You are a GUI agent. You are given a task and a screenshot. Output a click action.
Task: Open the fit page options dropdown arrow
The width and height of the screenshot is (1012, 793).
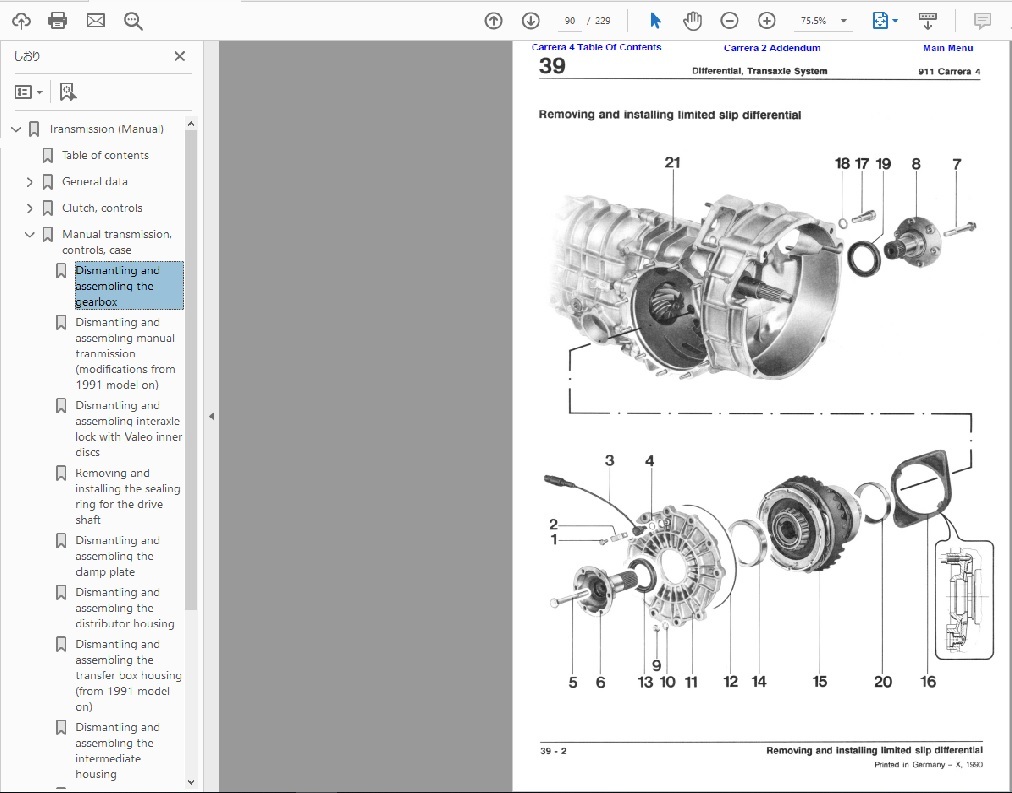click(x=895, y=21)
